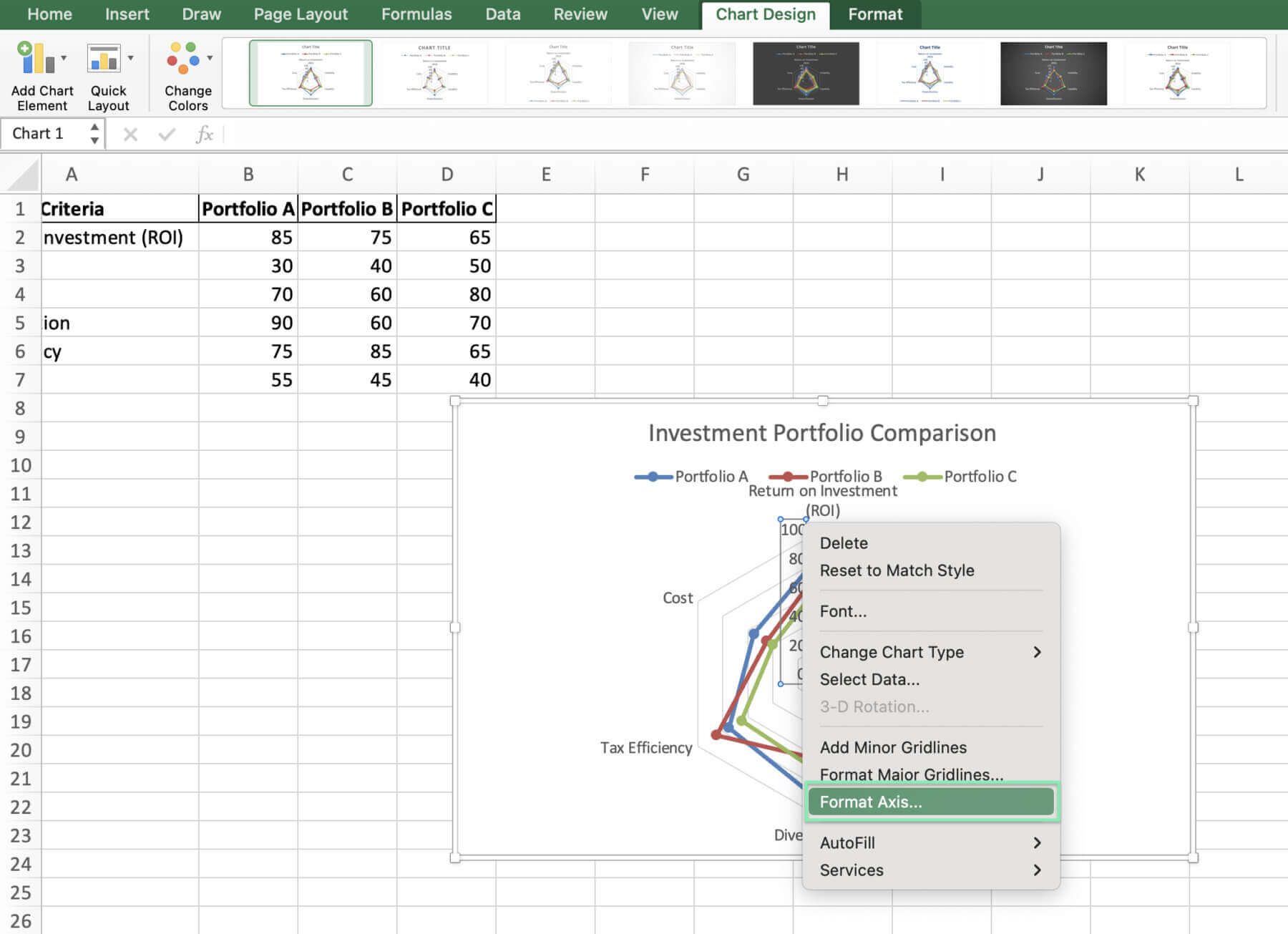Select the second dark chart style thumbnail

click(x=1053, y=73)
